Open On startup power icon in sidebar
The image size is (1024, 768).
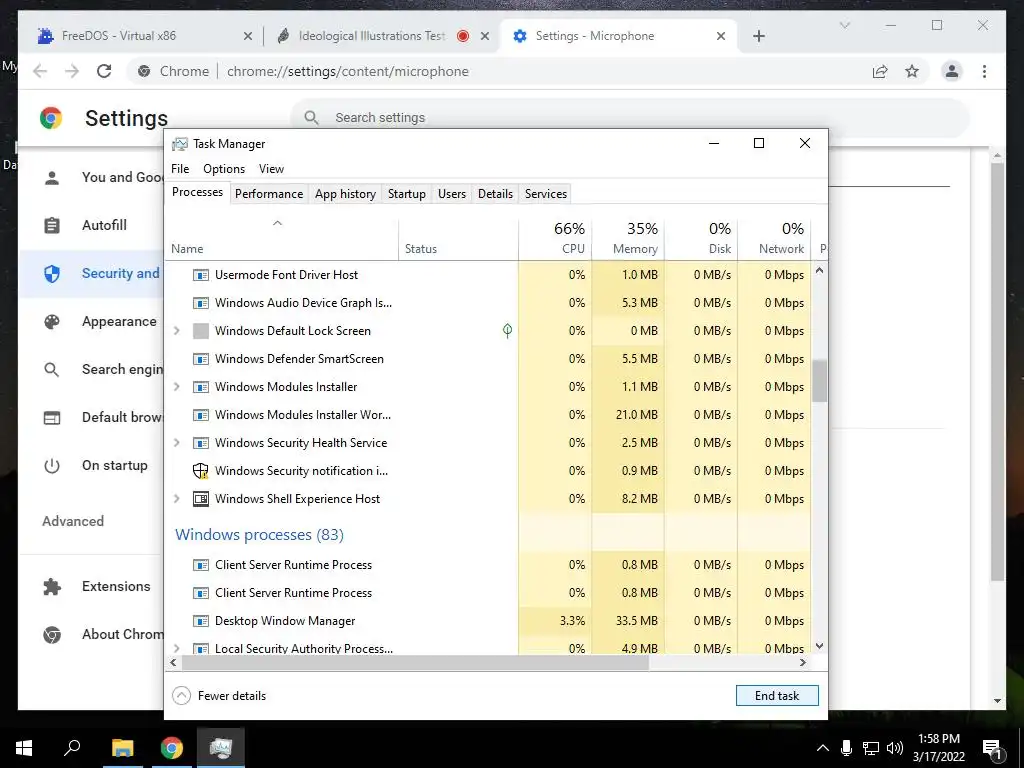tap(52, 466)
